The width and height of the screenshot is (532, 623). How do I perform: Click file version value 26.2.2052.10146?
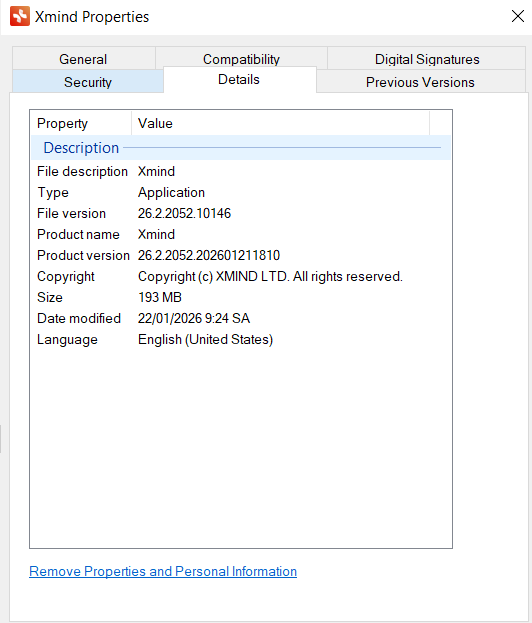(x=184, y=213)
